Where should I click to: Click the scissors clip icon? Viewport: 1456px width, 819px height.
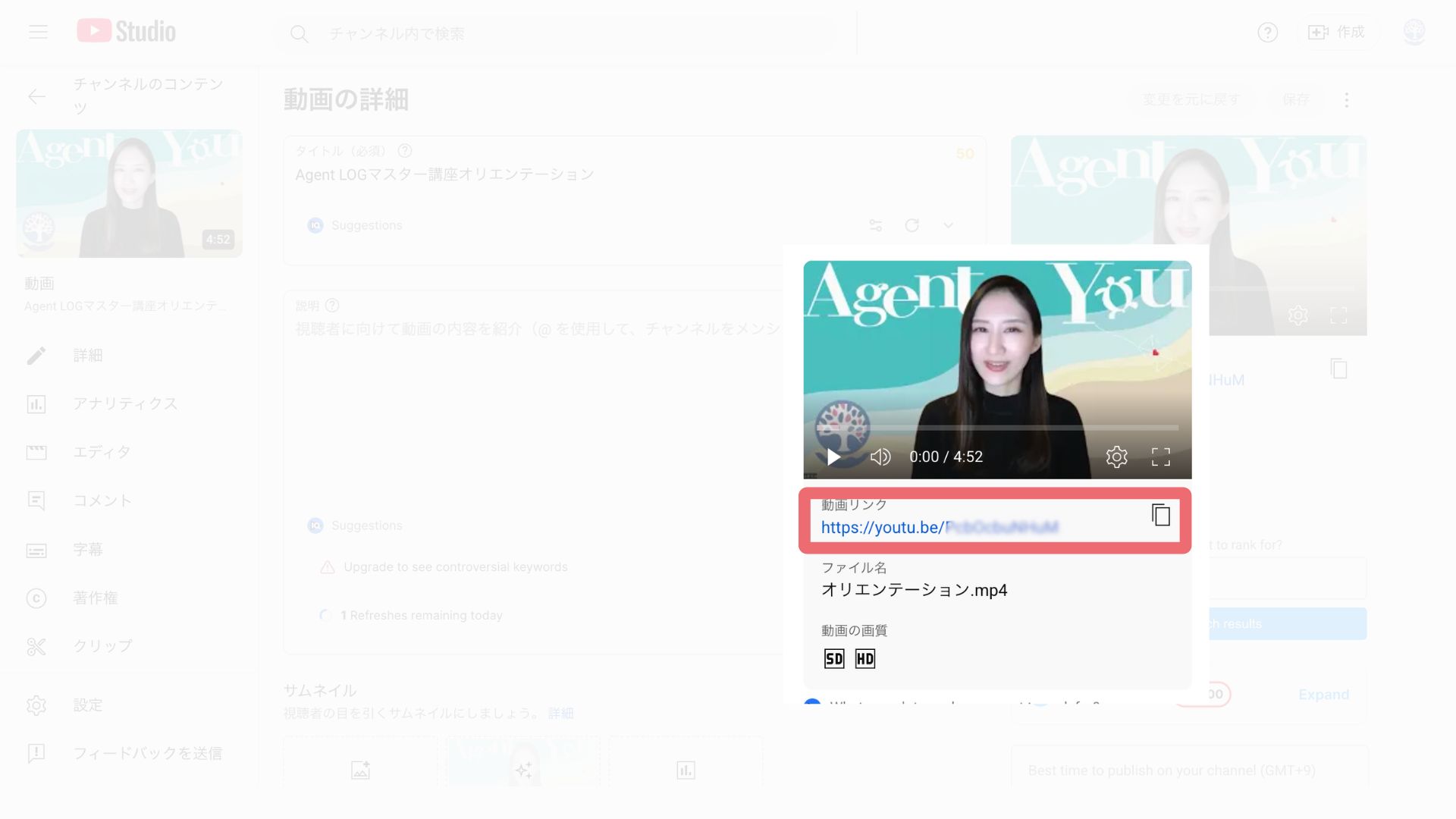click(36, 646)
